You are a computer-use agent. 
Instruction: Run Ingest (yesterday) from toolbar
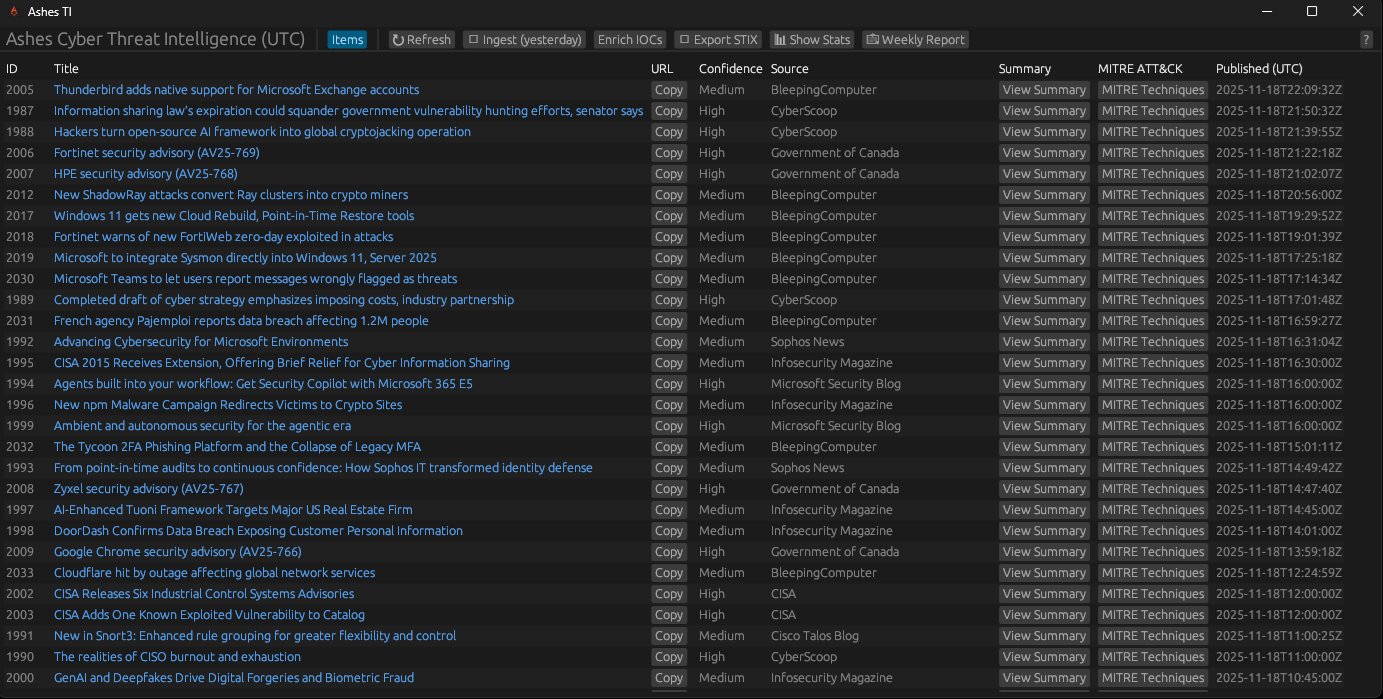pos(525,40)
